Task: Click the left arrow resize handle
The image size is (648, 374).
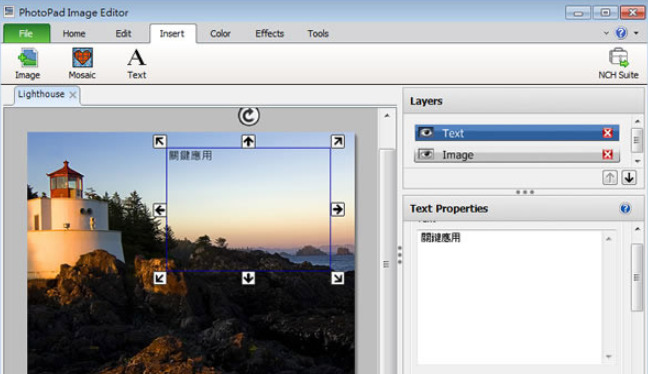Action: coord(160,210)
